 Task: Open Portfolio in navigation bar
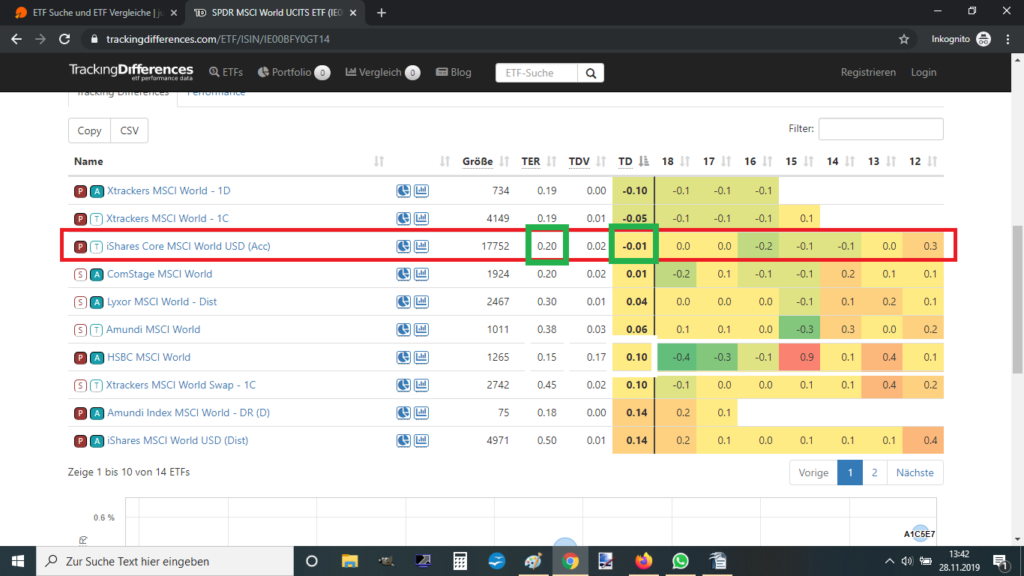click(293, 72)
